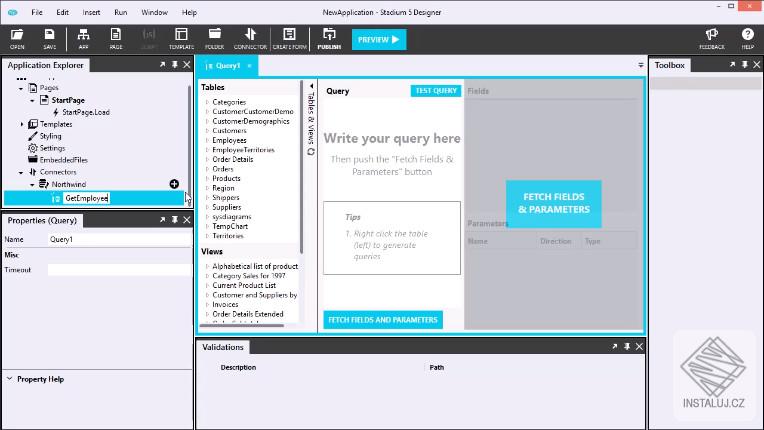This screenshot has width=764, height=430.
Task: Open the Feedback icon
Action: [x=712, y=39]
